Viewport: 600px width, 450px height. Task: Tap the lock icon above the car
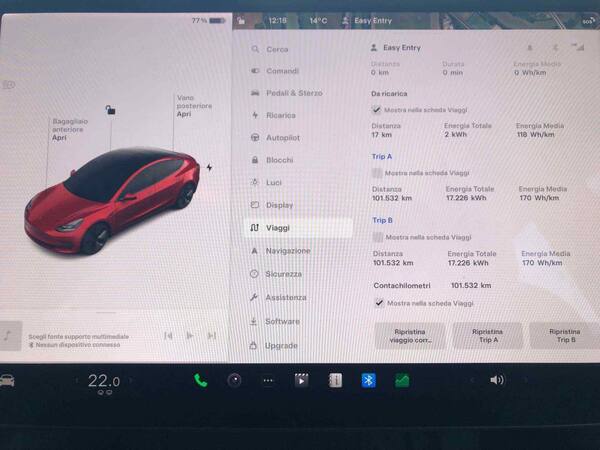pos(110,110)
